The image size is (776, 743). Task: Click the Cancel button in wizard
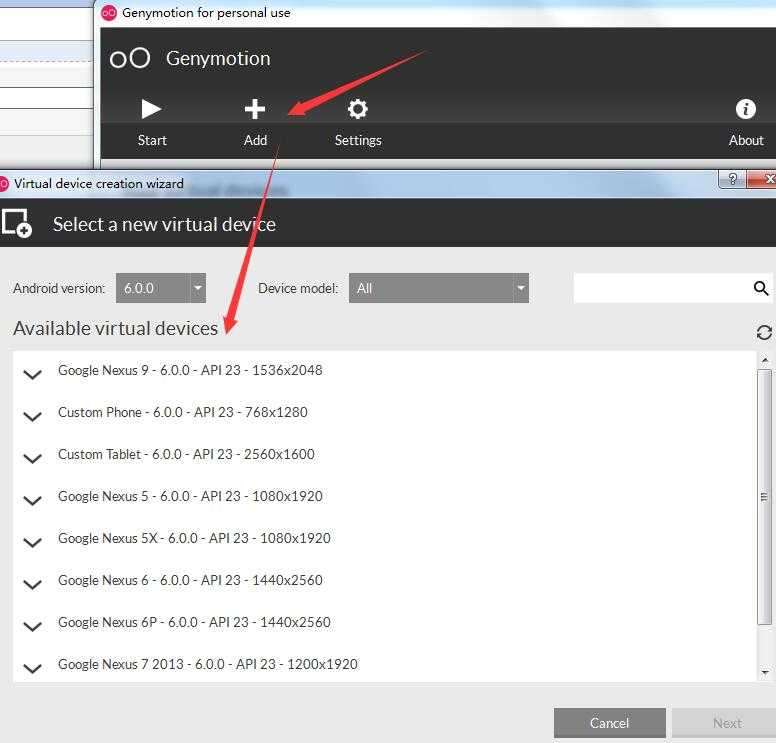[x=610, y=723]
